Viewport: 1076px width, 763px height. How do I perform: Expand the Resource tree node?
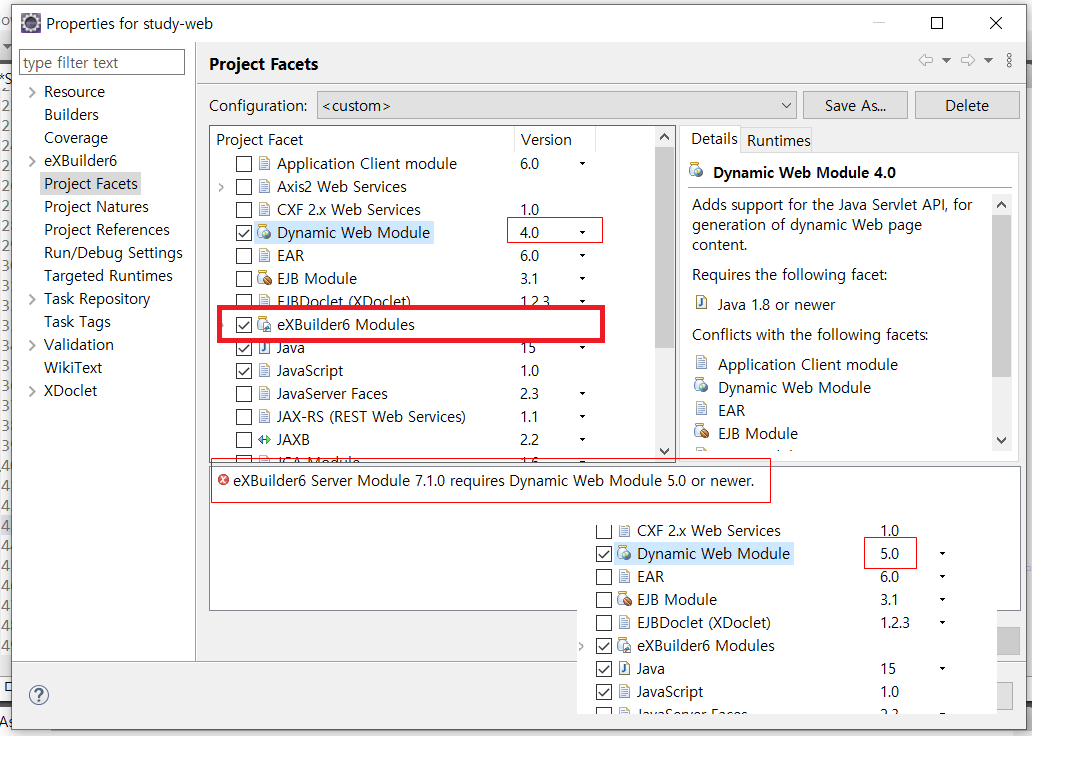[x=32, y=92]
